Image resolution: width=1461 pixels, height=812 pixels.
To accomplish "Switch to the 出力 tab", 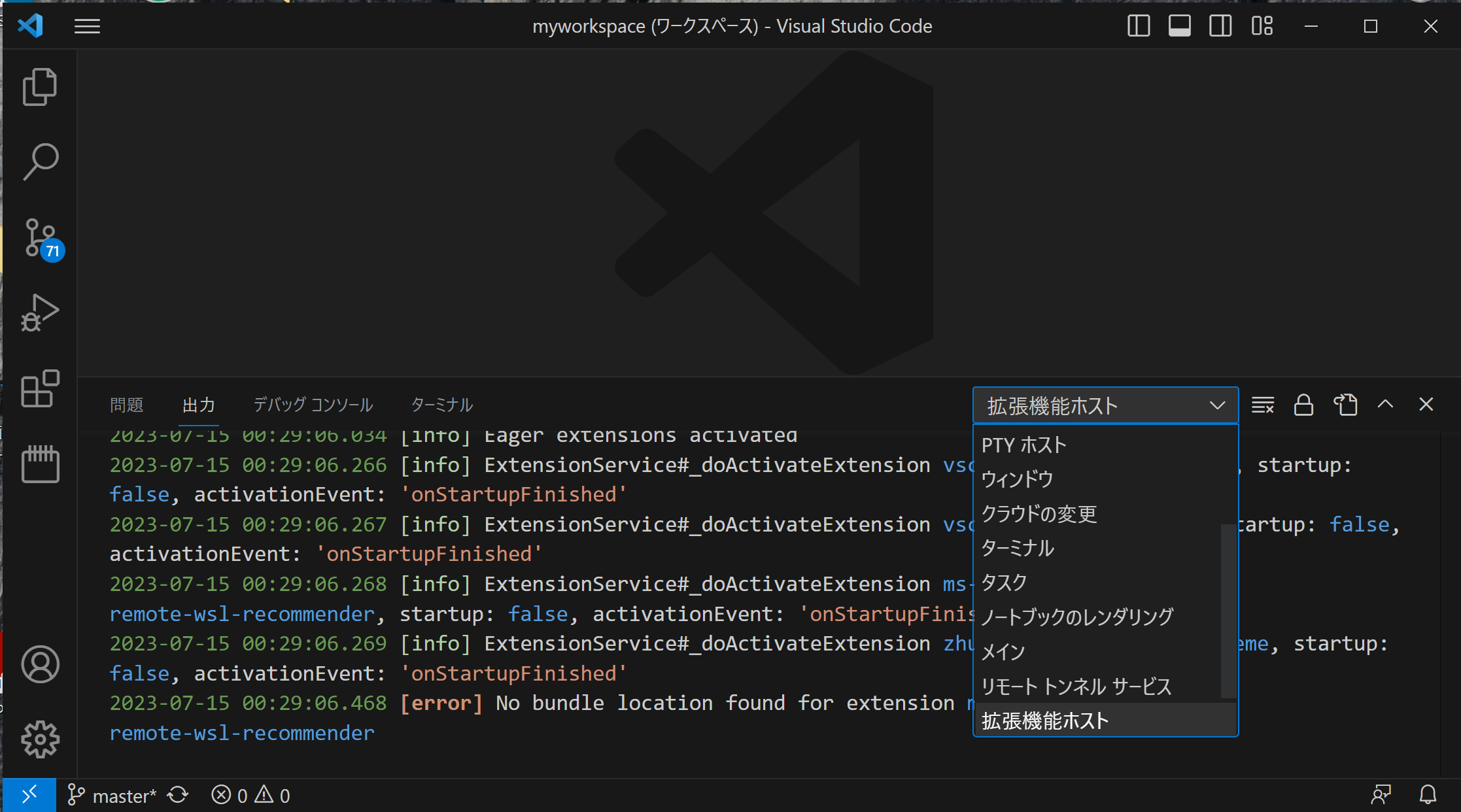I will [x=199, y=405].
